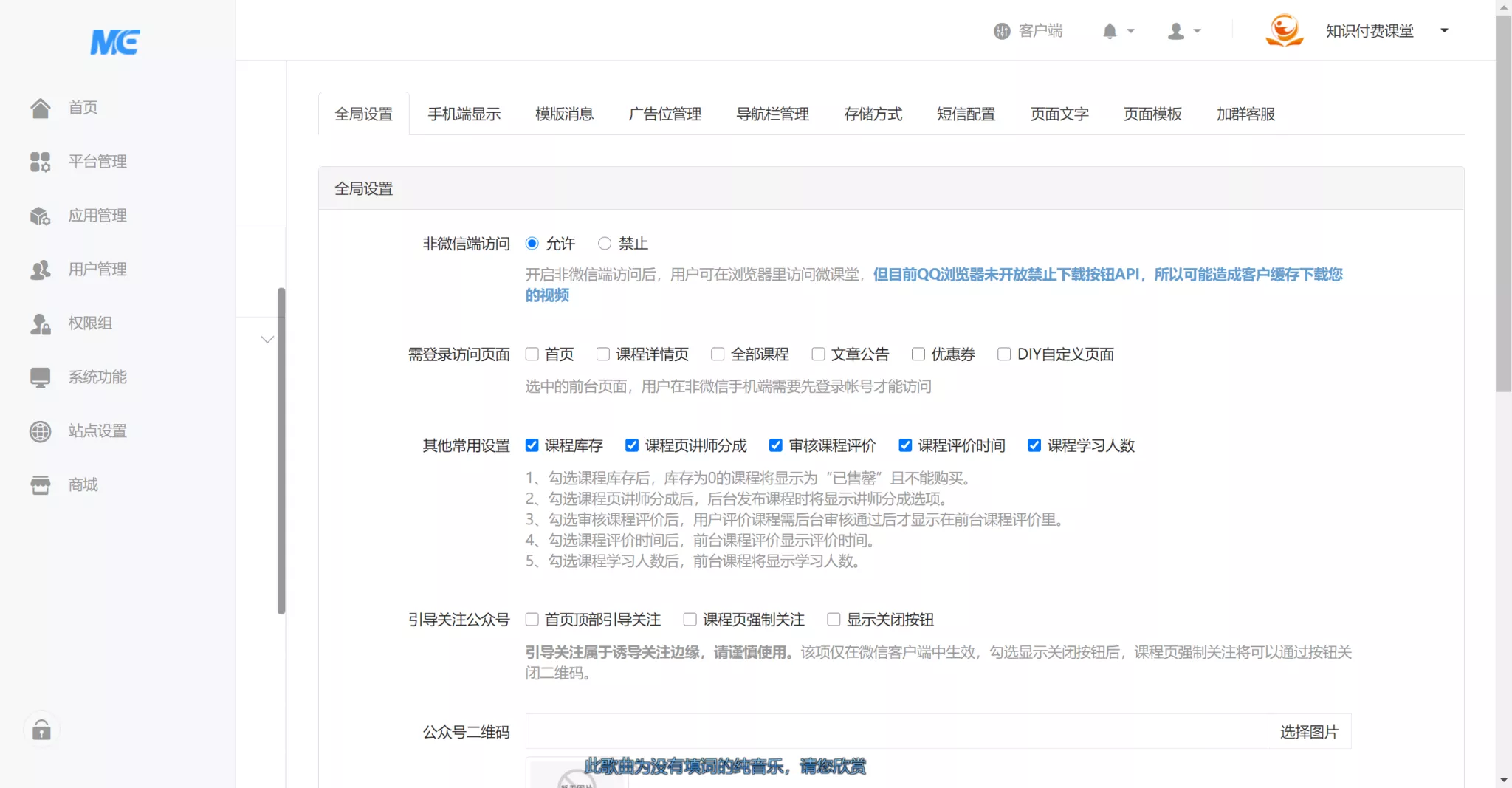This screenshot has height=788, width=1512.
Task: Select 权限组 in the sidebar
Action: 89,323
